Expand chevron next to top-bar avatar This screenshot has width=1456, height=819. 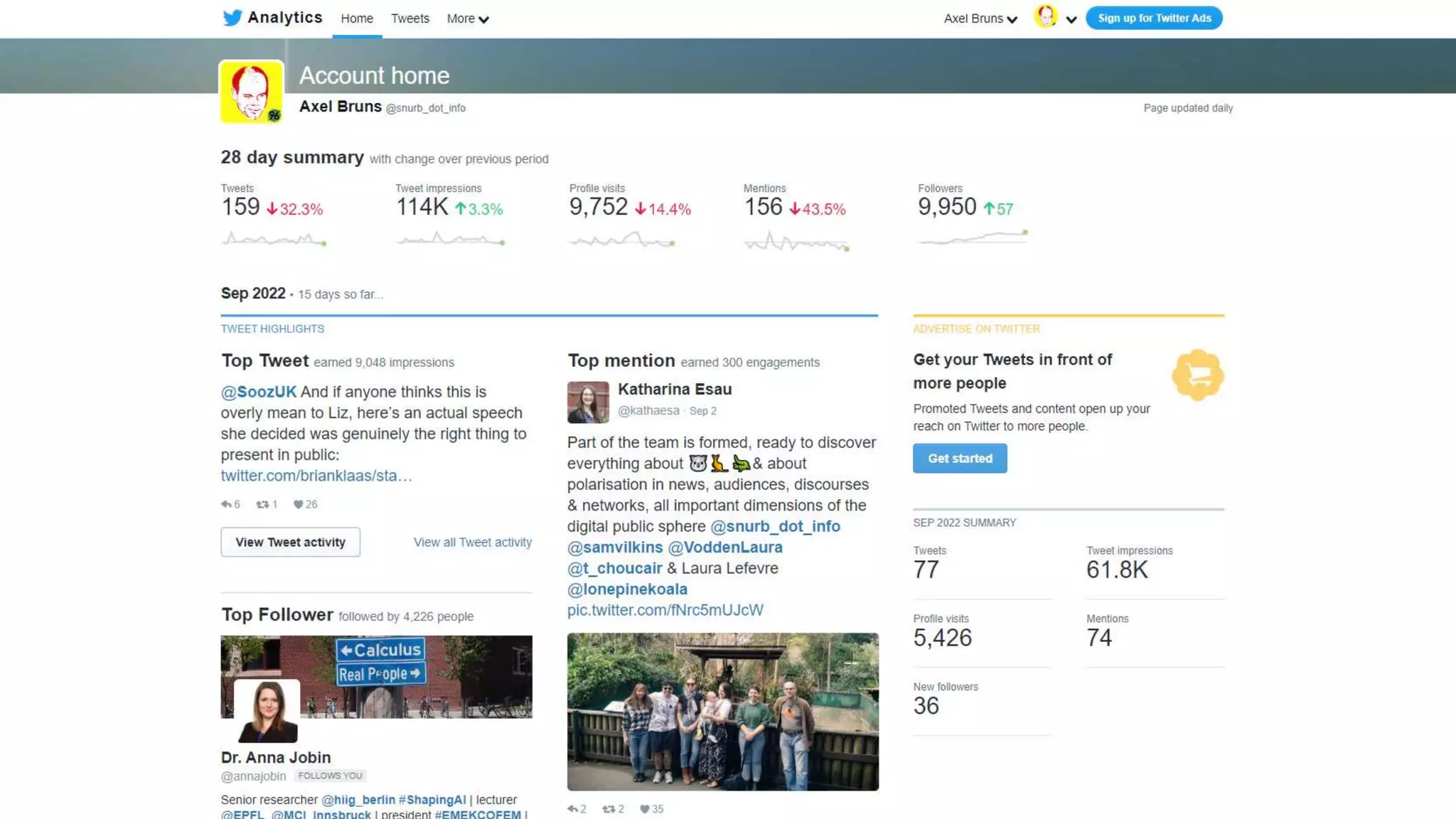1071,20
